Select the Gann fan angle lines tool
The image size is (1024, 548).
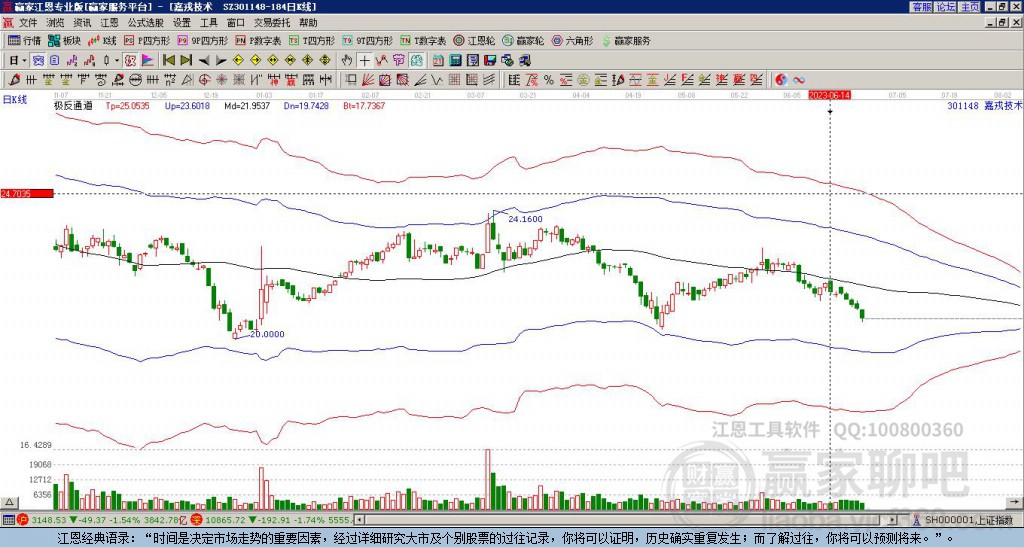(367, 80)
